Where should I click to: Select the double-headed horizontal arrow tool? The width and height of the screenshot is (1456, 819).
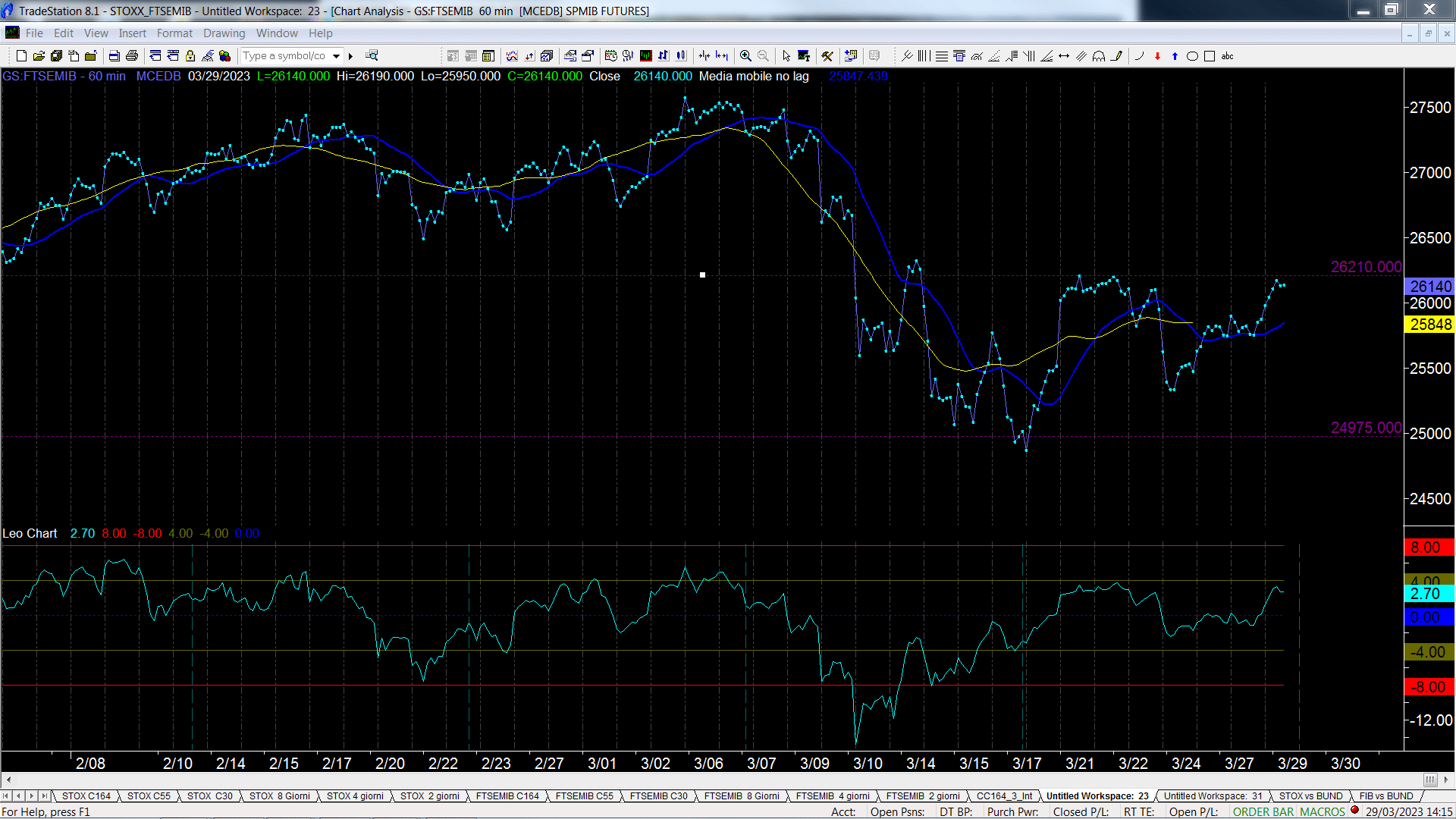[1064, 56]
